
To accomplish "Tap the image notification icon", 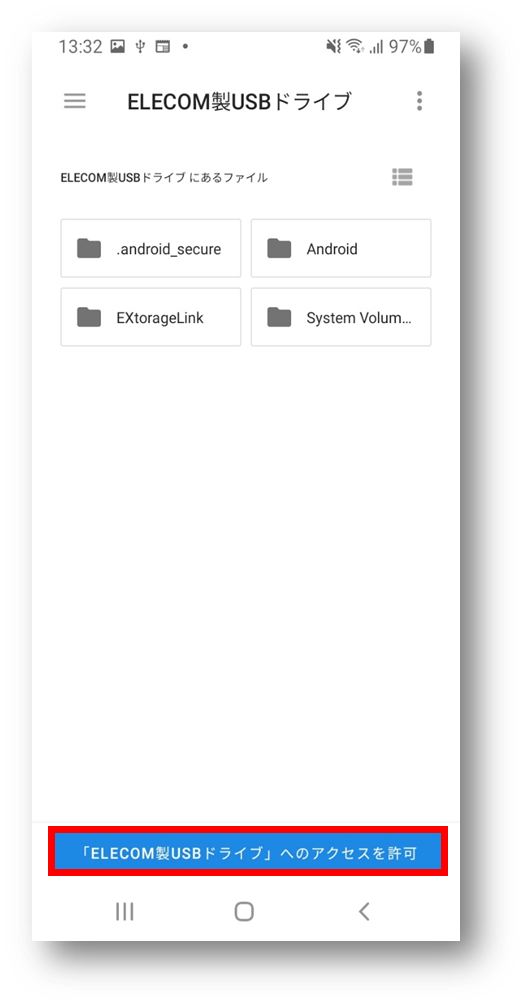I will 117,46.
